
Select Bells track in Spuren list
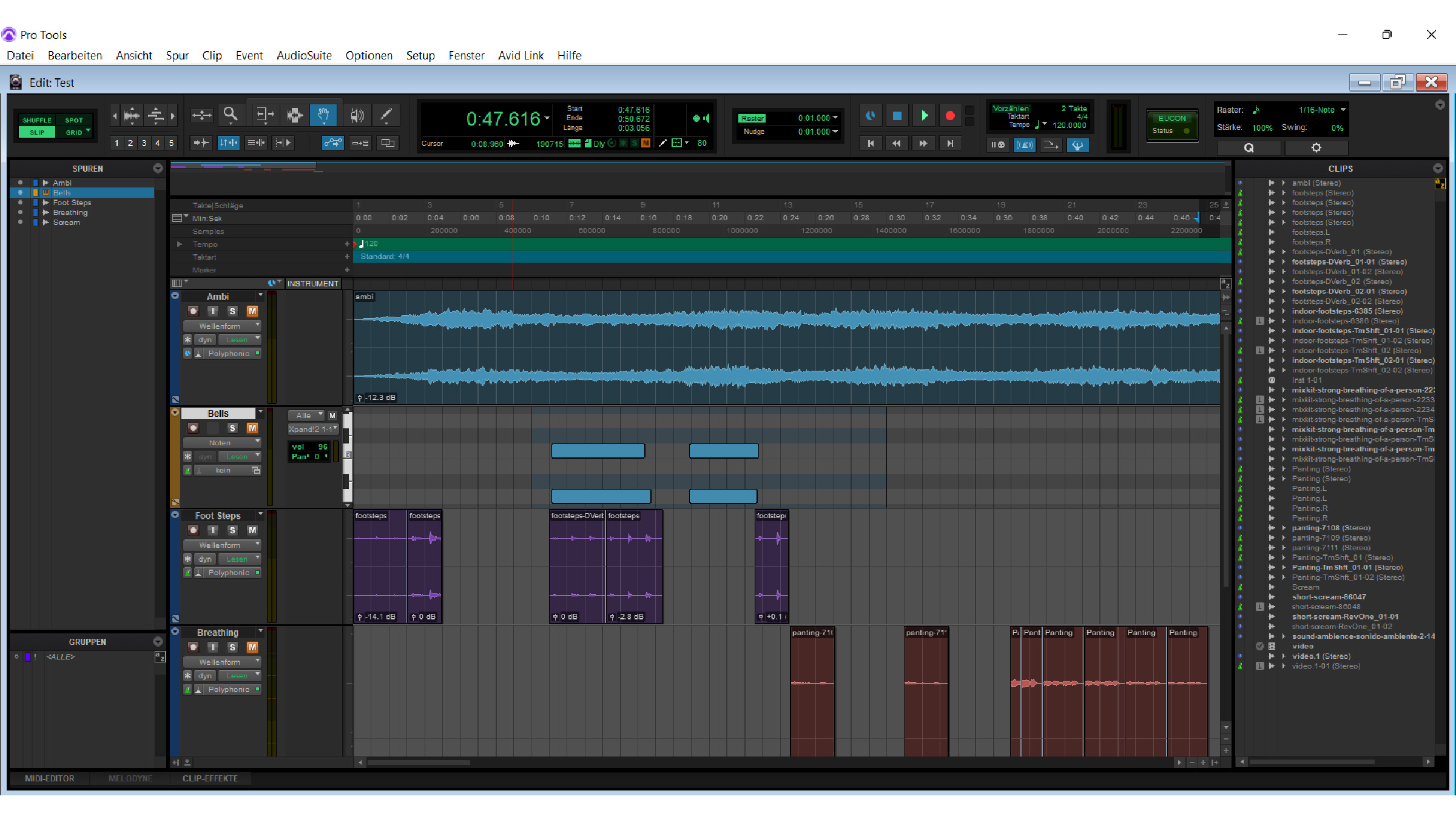point(62,192)
